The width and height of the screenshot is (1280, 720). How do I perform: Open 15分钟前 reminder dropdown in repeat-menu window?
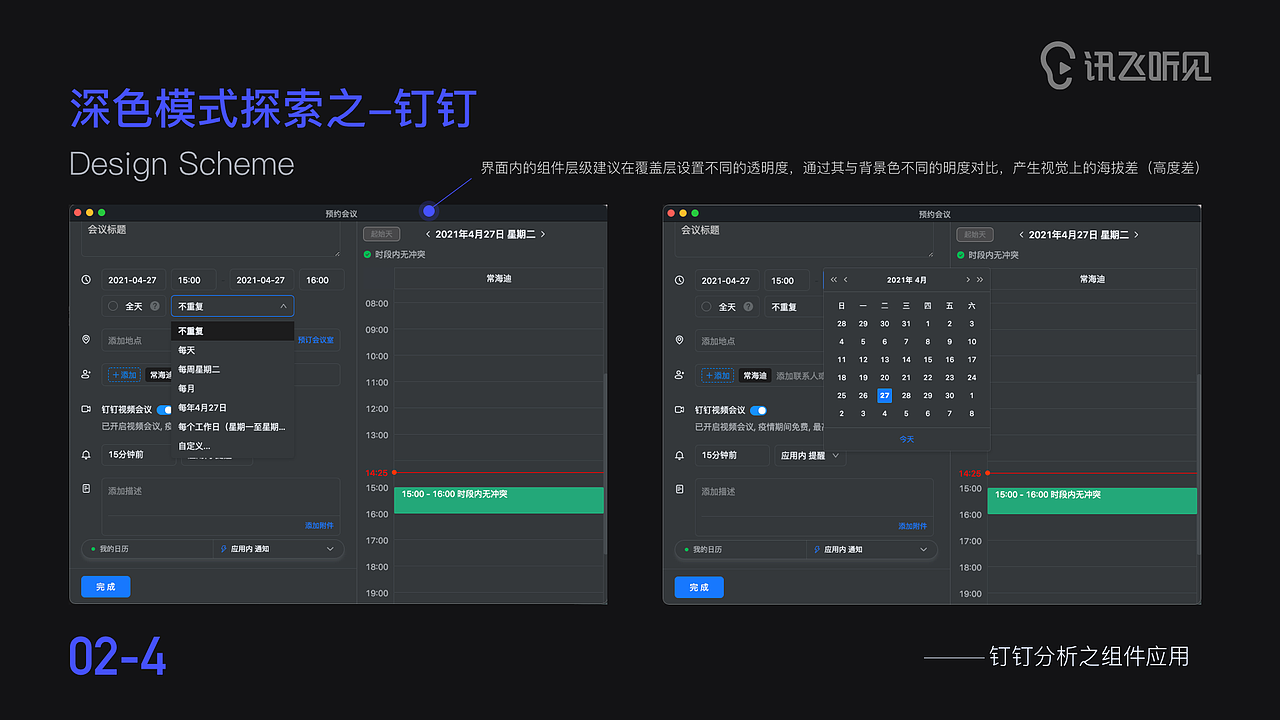click(138, 455)
